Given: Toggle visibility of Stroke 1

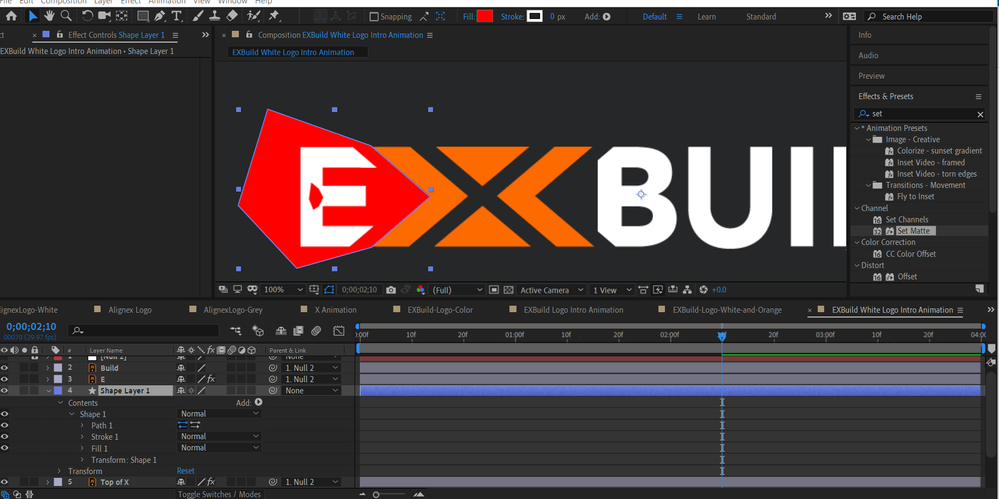Looking at the screenshot, I should coord(4,437).
